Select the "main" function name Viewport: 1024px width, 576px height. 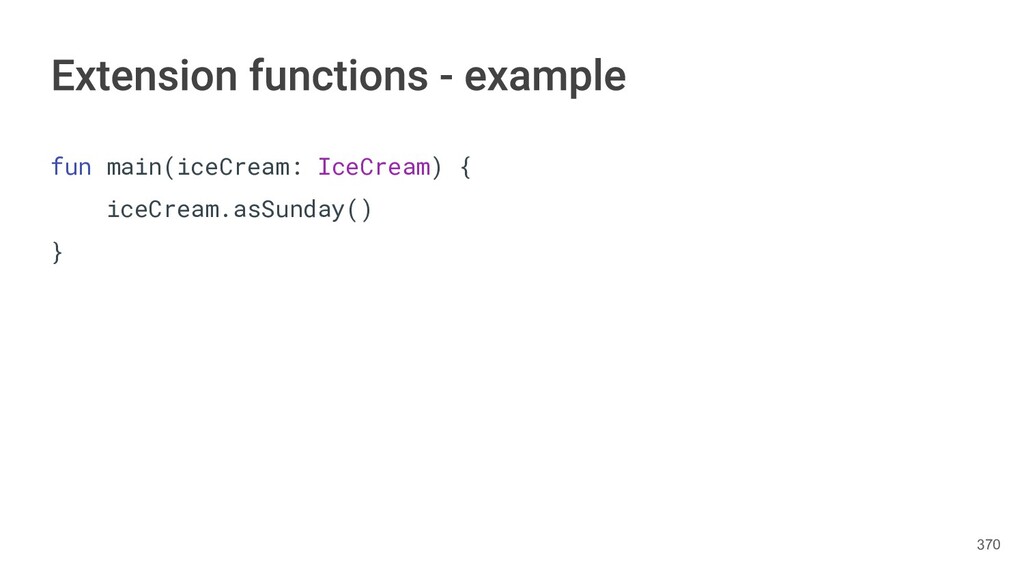[134, 167]
